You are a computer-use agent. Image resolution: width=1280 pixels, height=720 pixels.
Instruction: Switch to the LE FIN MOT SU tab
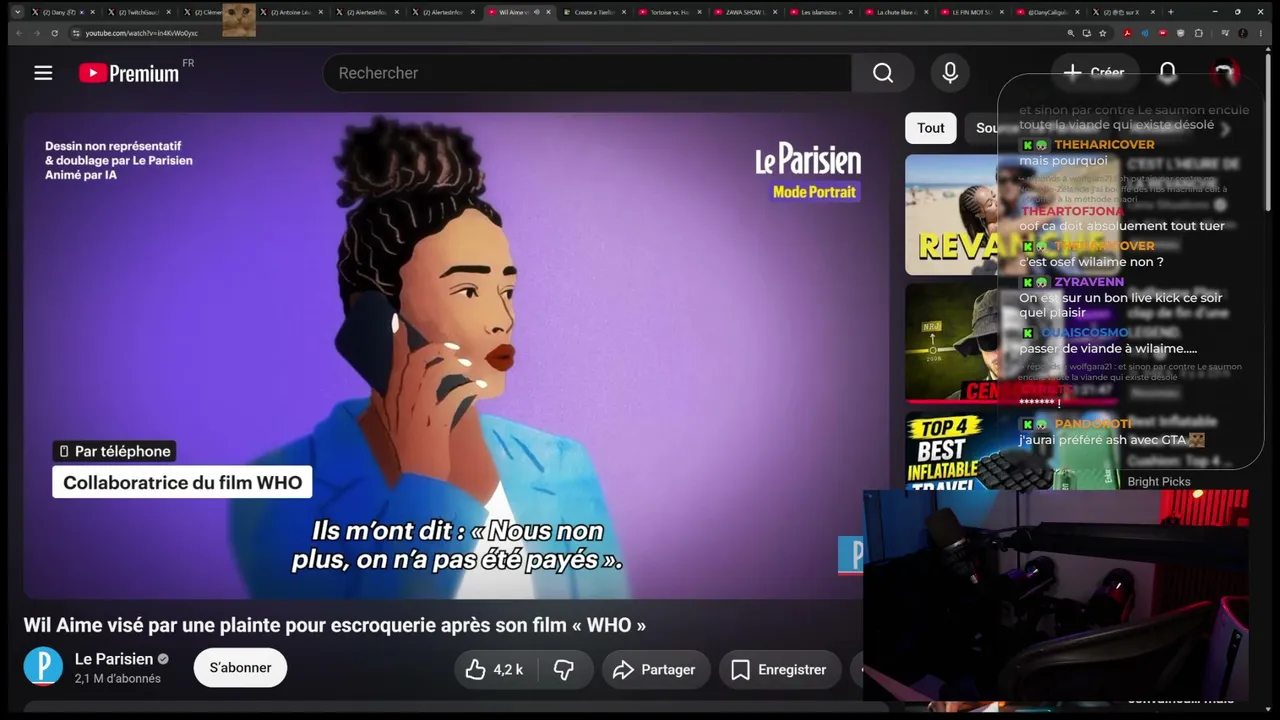tap(972, 12)
